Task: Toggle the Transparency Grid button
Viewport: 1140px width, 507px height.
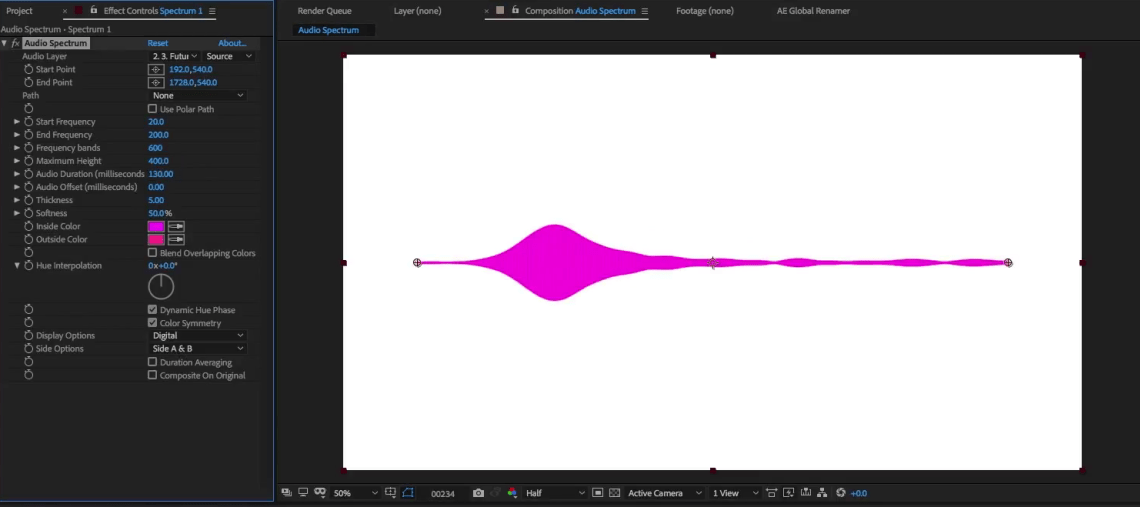Action: click(614, 493)
